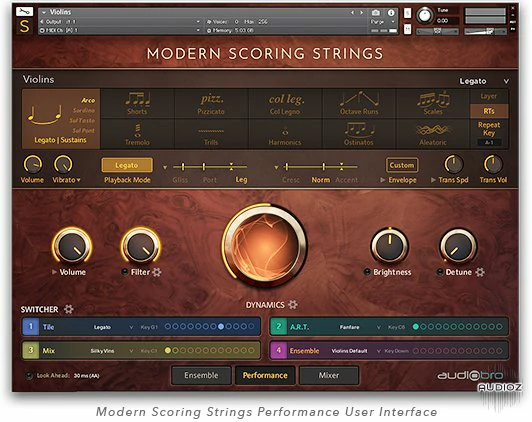Open the Dynamics settings gear
Screen dimensions: 532x422
click(x=293, y=304)
